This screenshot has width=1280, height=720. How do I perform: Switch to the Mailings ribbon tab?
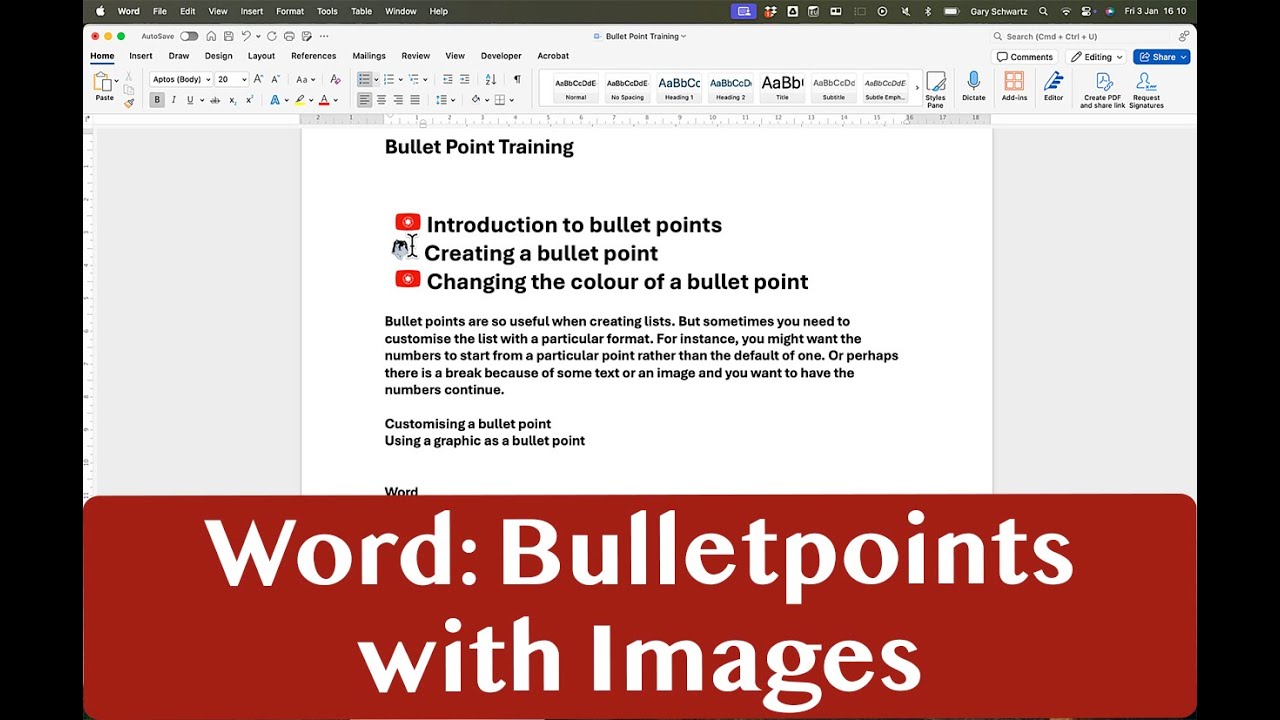[x=368, y=56]
